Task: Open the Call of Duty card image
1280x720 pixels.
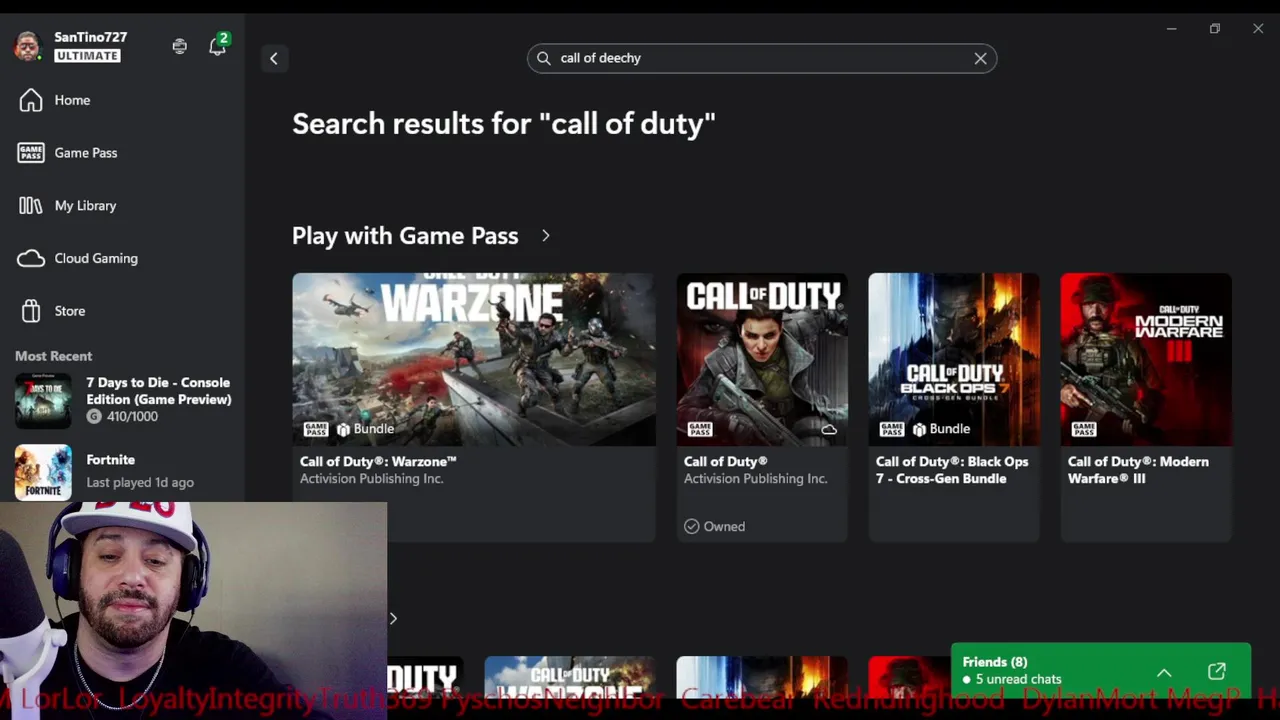Action: pos(762,359)
